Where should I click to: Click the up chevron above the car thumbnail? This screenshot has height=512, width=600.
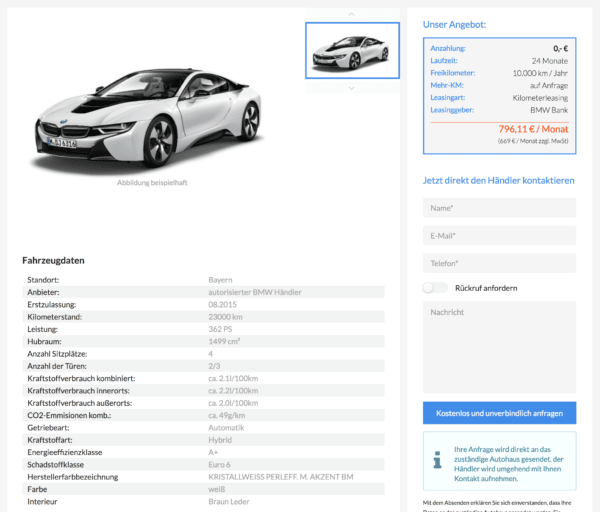(x=351, y=14)
